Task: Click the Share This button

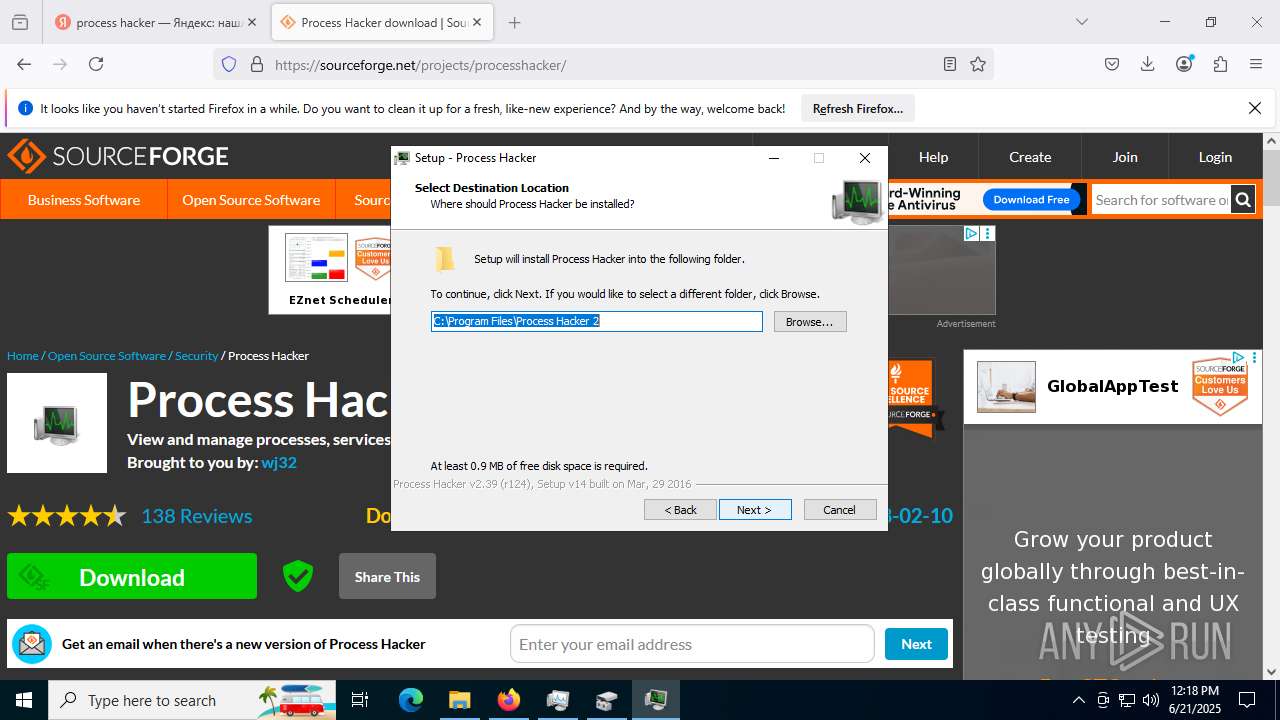Action: [x=387, y=576]
